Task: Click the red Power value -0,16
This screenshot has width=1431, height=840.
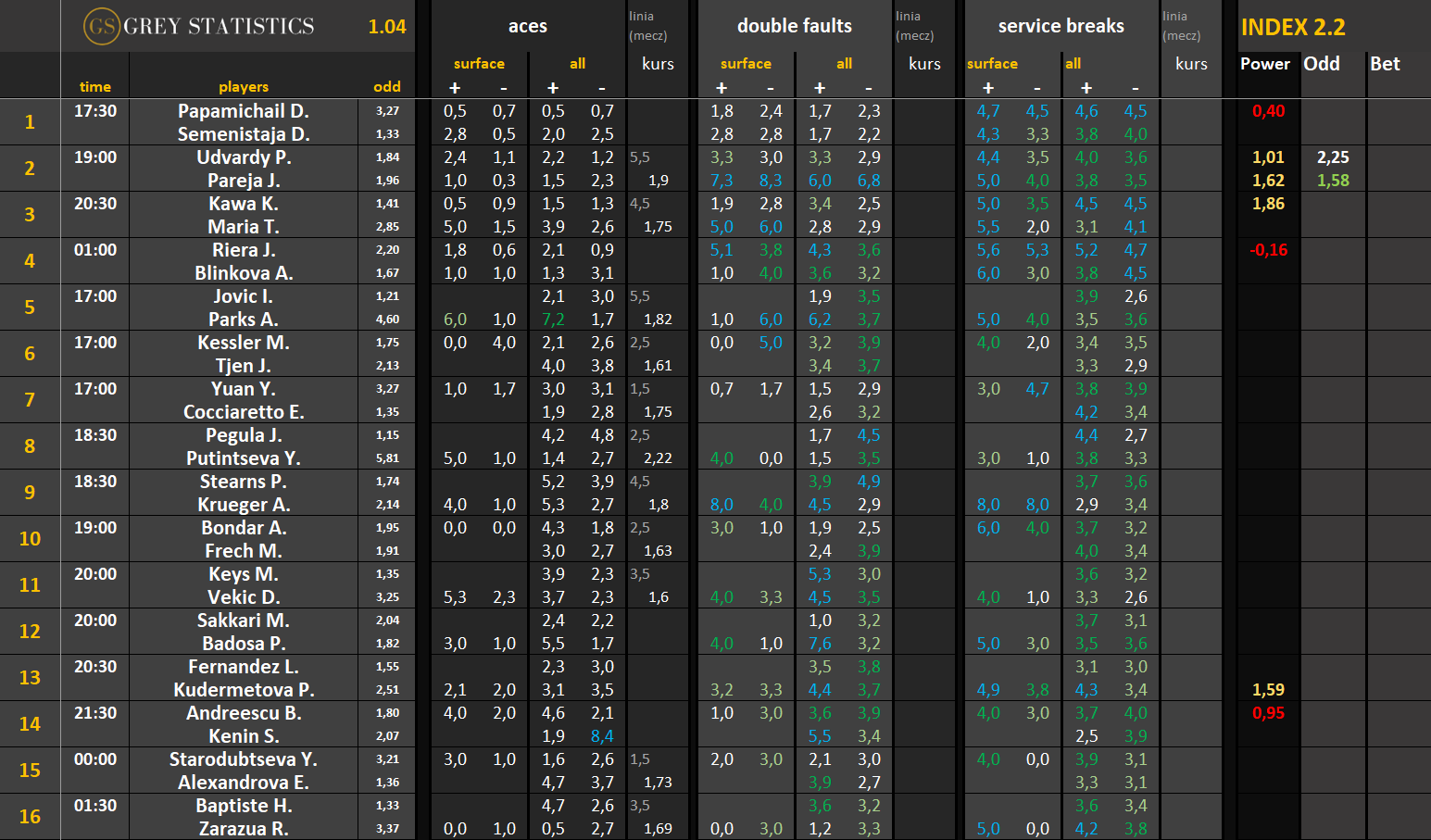Action: tap(1268, 250)
